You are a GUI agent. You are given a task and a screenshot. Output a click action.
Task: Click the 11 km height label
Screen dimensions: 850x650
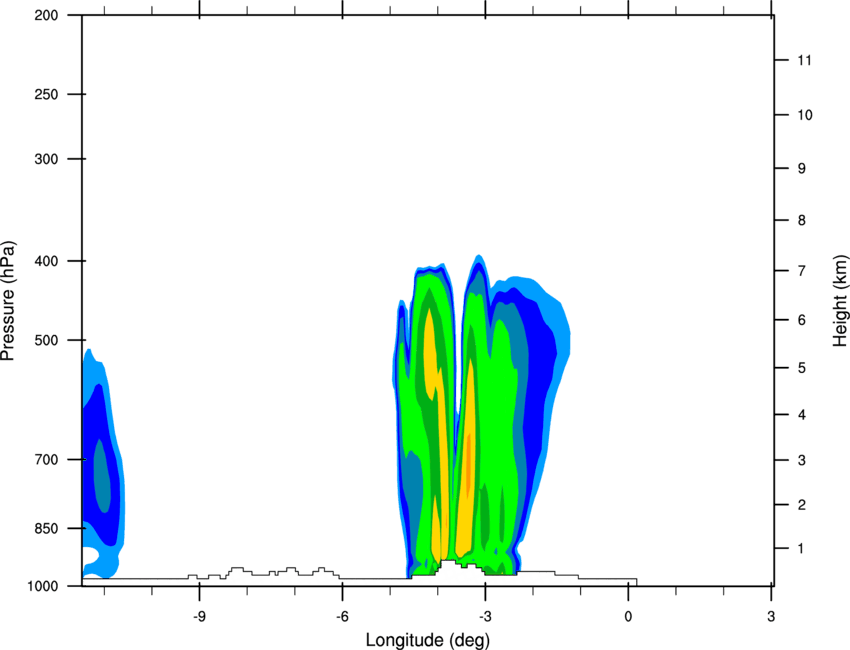[805, 60]
